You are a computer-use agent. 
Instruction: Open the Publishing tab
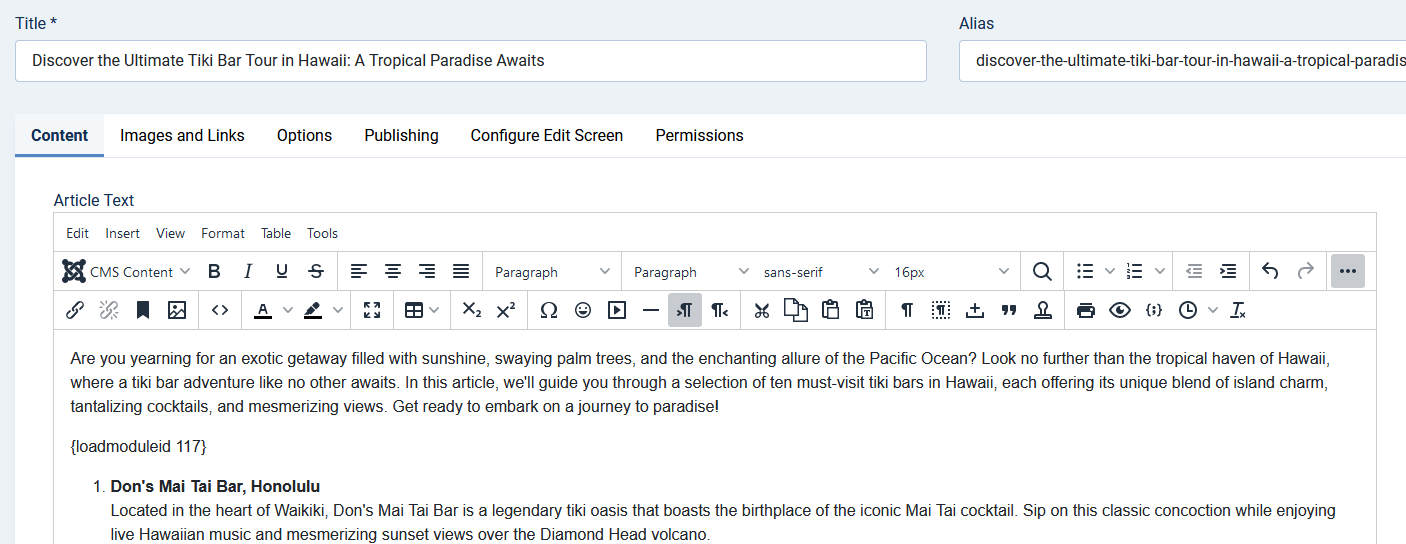[x=401, y=135]
